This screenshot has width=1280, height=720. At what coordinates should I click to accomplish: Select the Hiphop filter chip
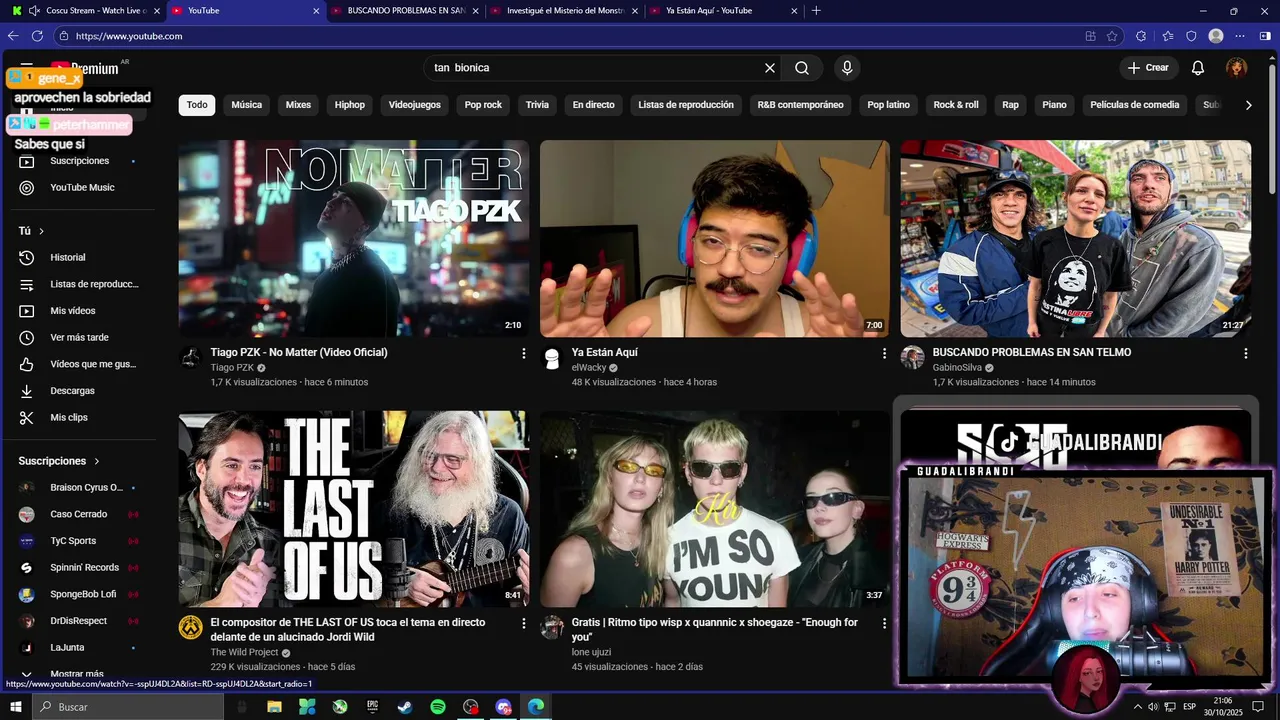(350, 105)
